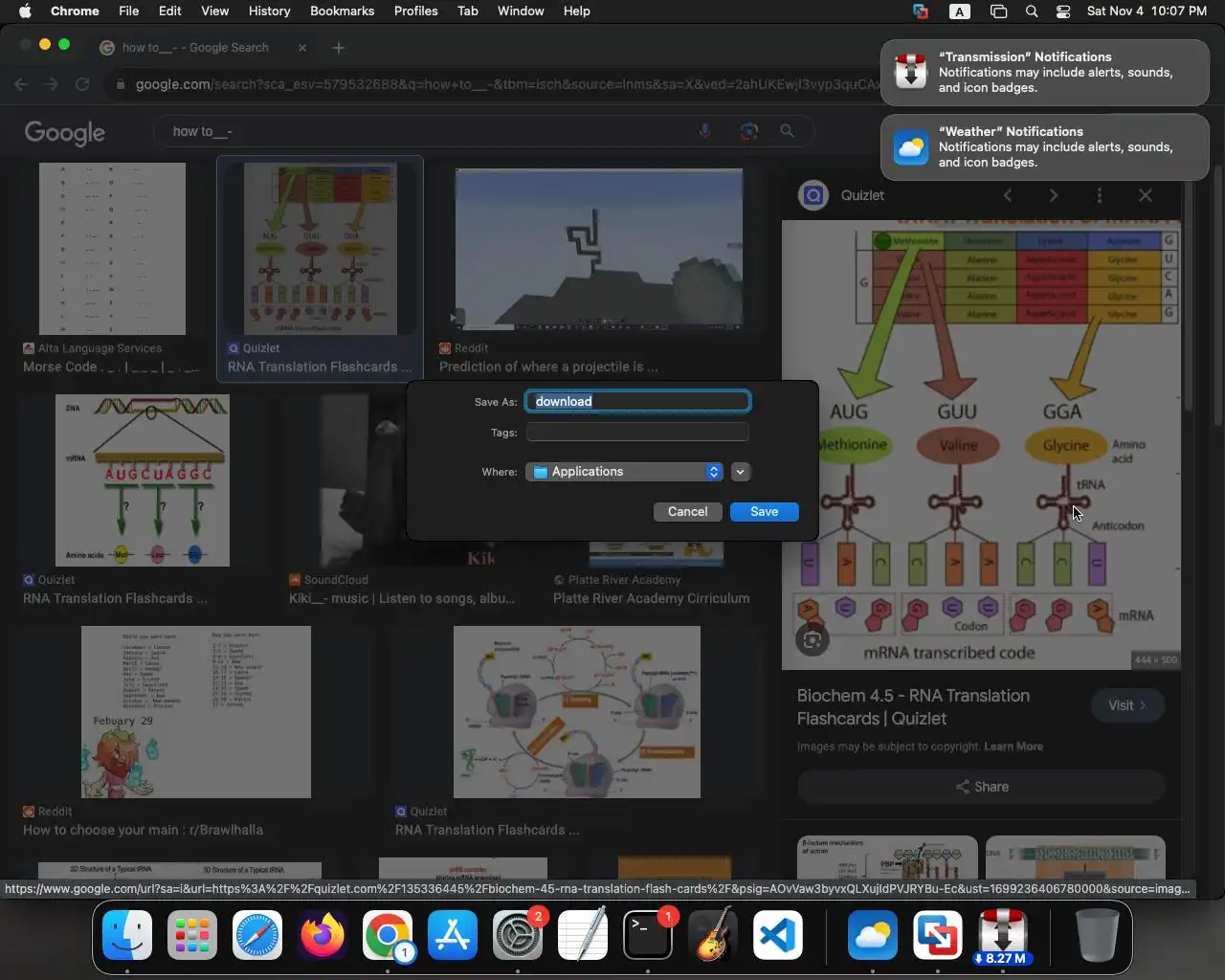Image resolution: width=1225 pixels, height=980 pixels.
Task: Focus the Tags input field
Action: point(637,433)
